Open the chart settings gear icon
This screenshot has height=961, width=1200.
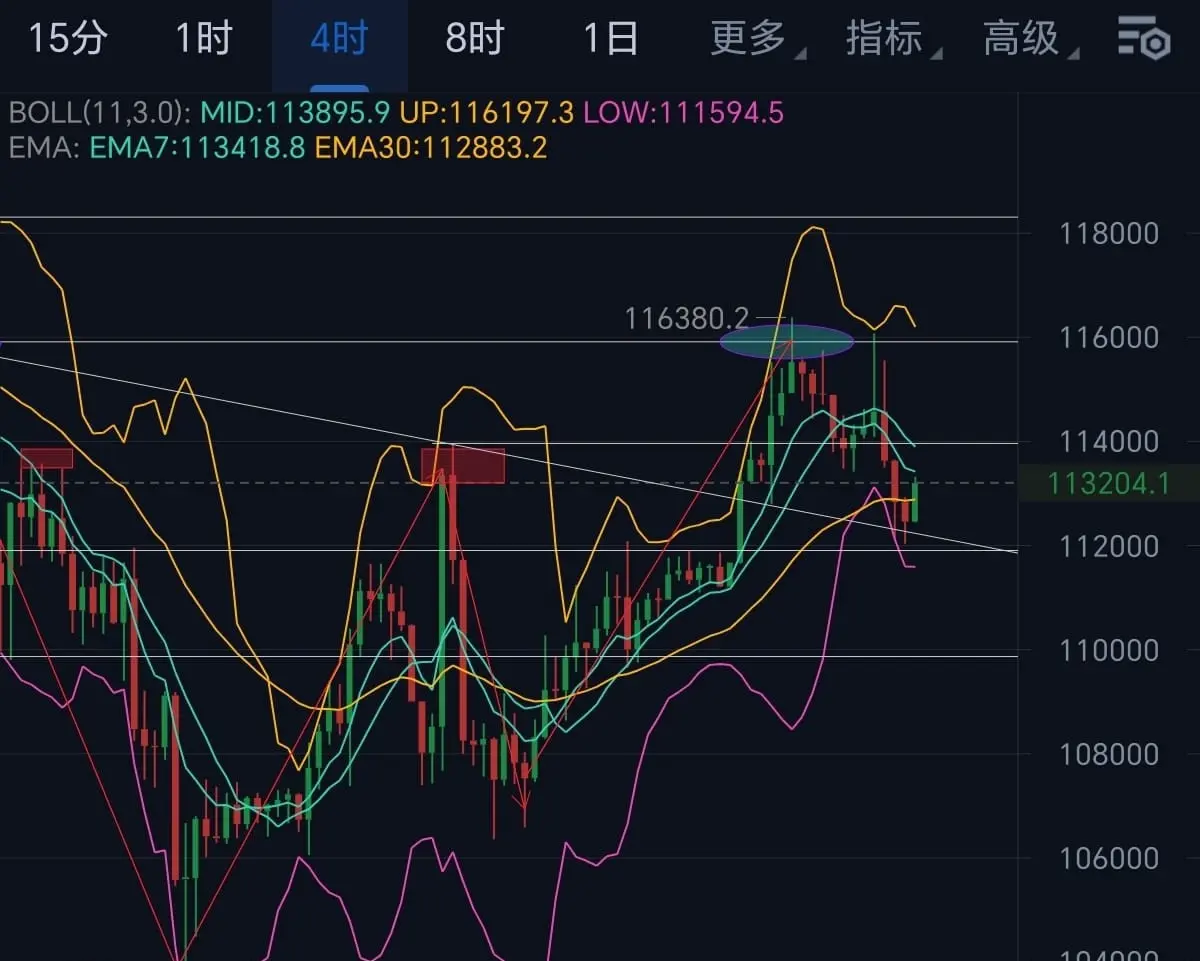1143,37
